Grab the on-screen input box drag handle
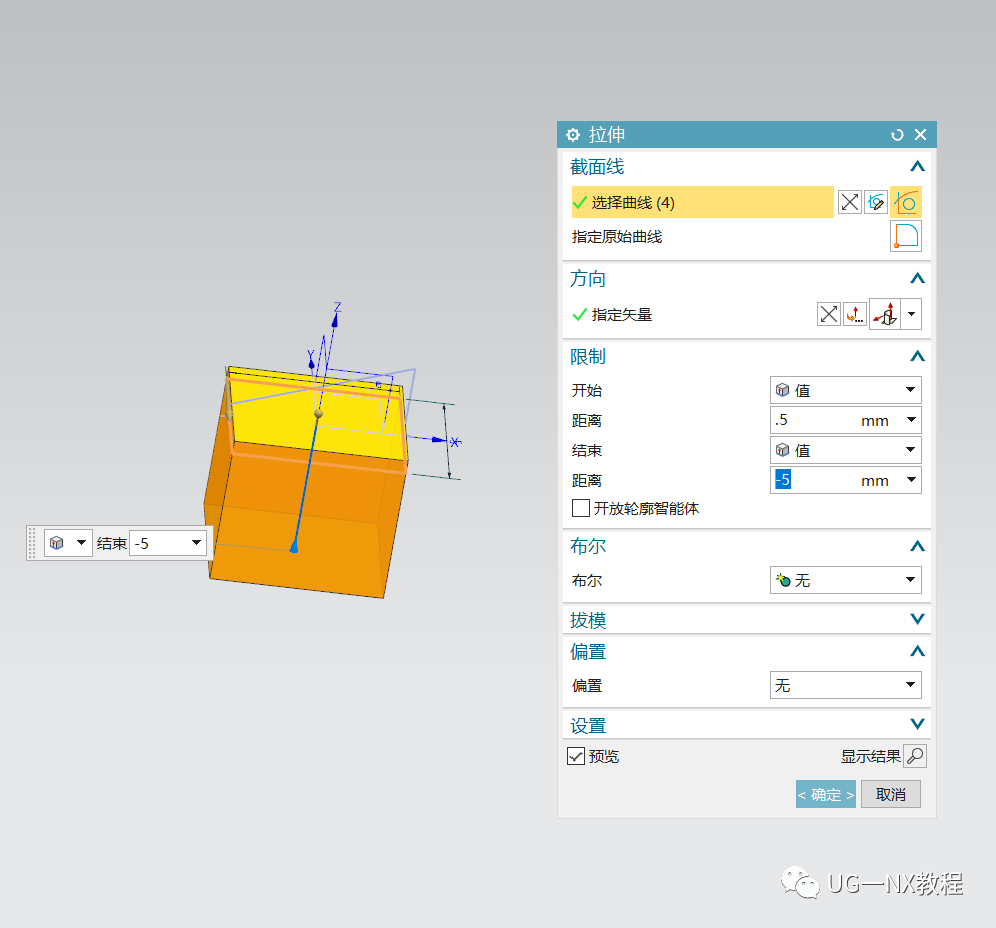 pos(32,543)
